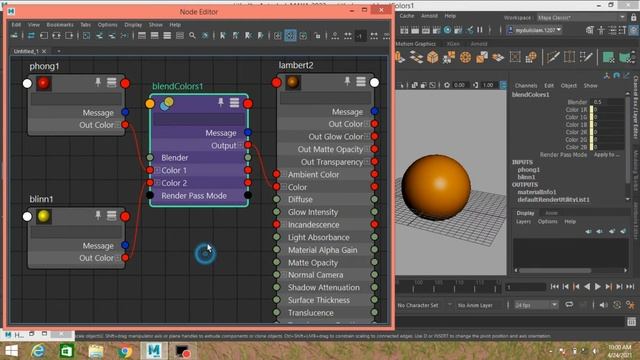Expand the Ambient Color attribute on lambert2
The image size is (640, 360).
[x=284, y=174]
